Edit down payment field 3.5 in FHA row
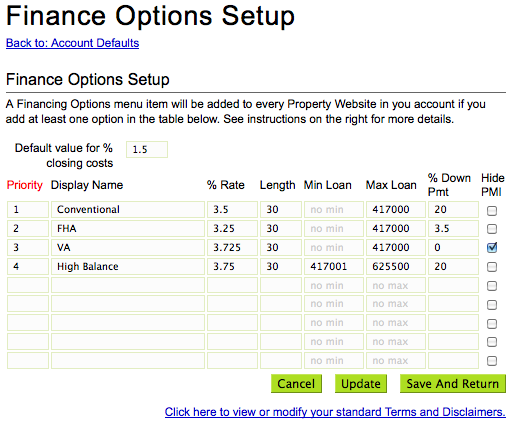The image size is (516, 426). coord(453,229)
